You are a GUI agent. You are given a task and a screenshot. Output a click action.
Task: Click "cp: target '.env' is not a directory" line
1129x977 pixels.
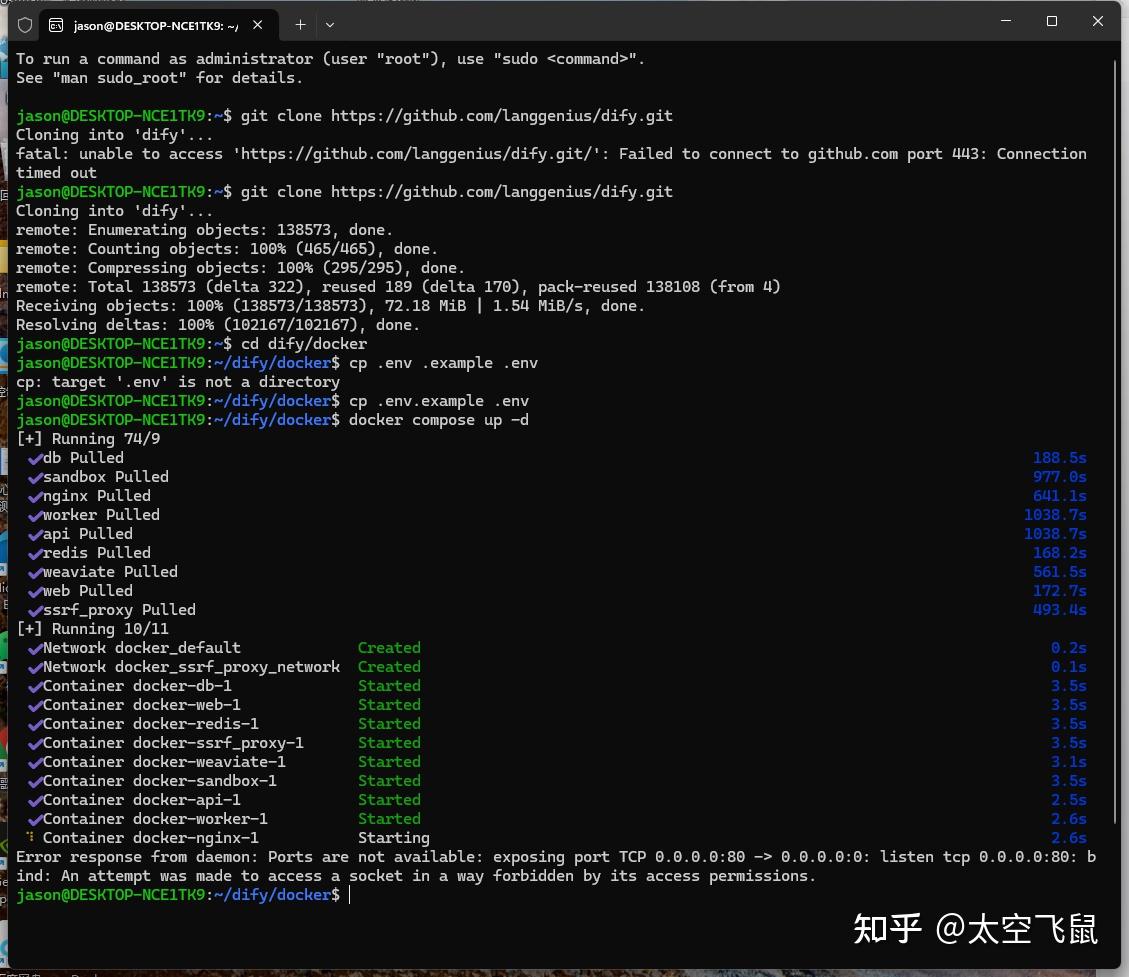pos(178,382)
